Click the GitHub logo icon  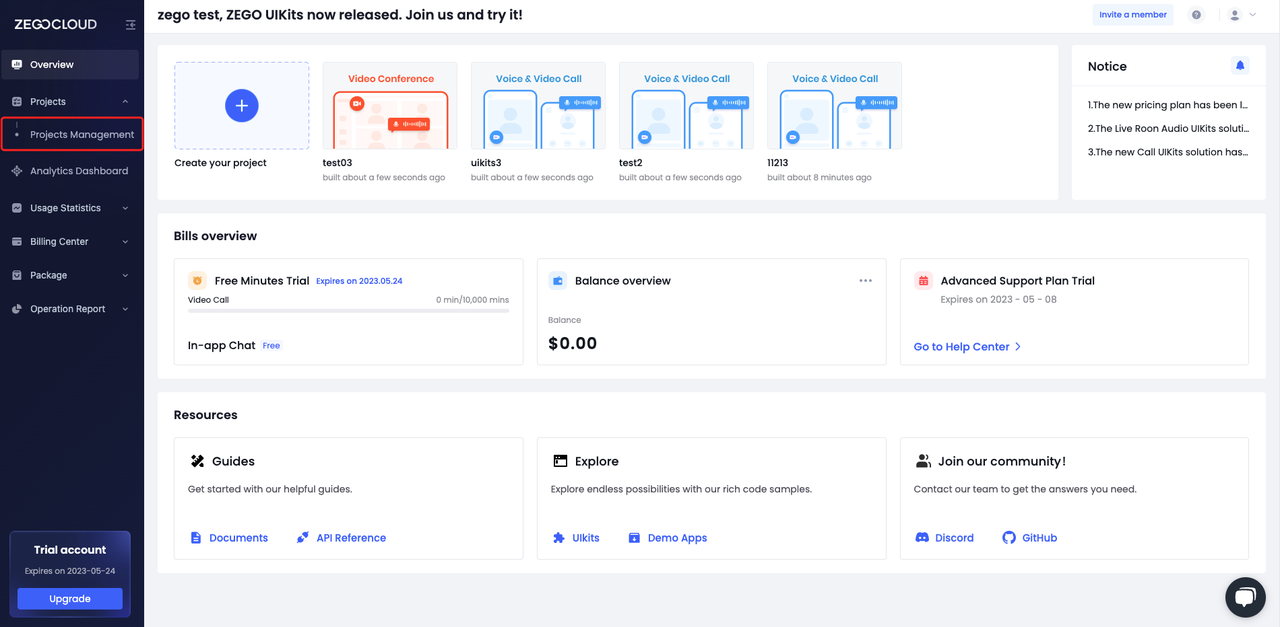click(x=1009, y=538)
